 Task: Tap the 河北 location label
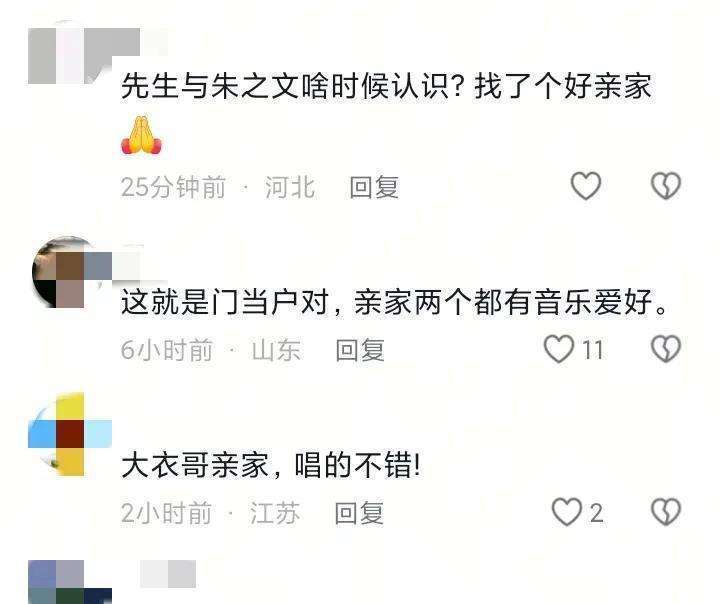(x=290, y=187)
